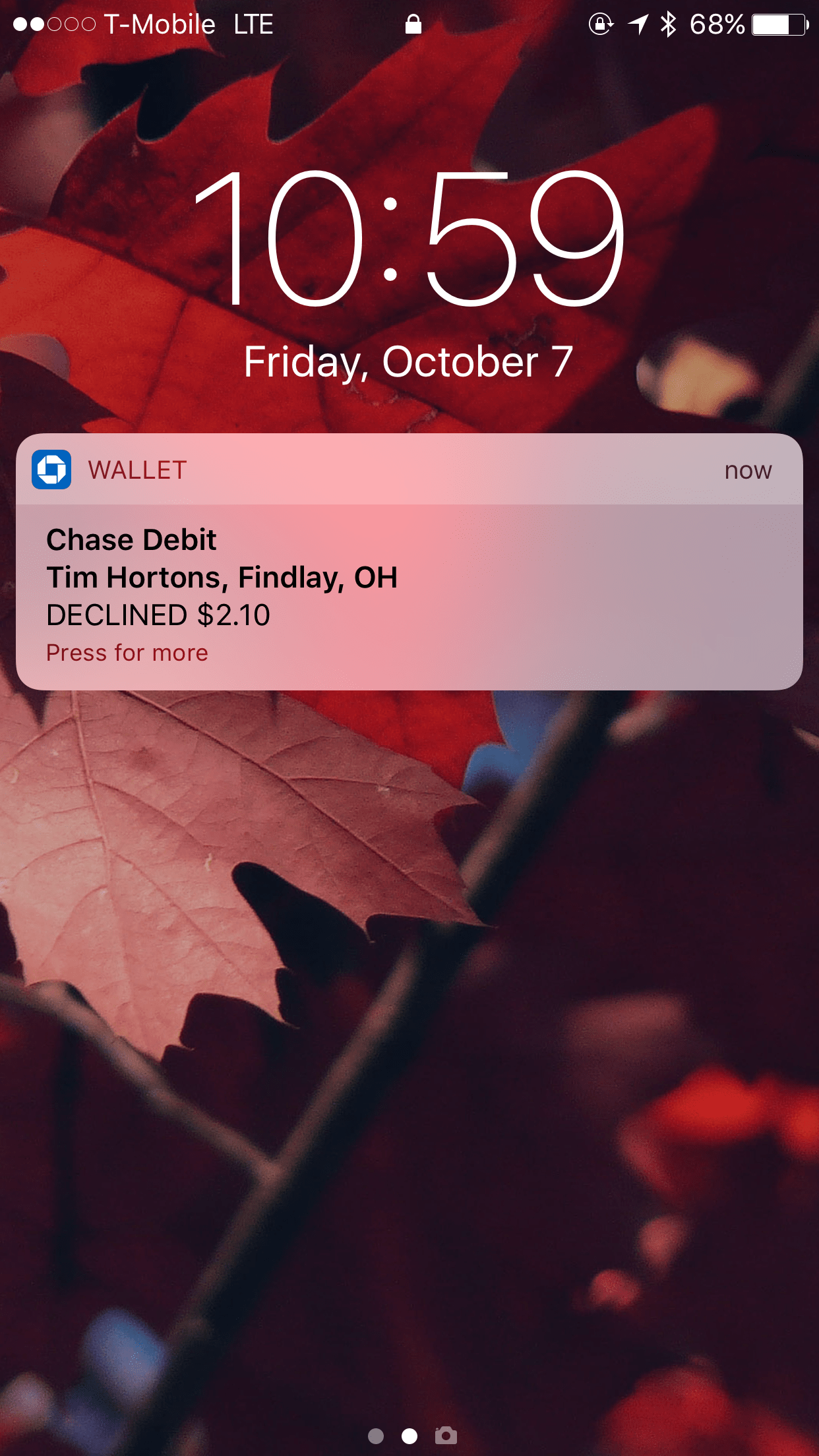
Task: Tap the 10:59 clock display
Action: click(409, 239)
